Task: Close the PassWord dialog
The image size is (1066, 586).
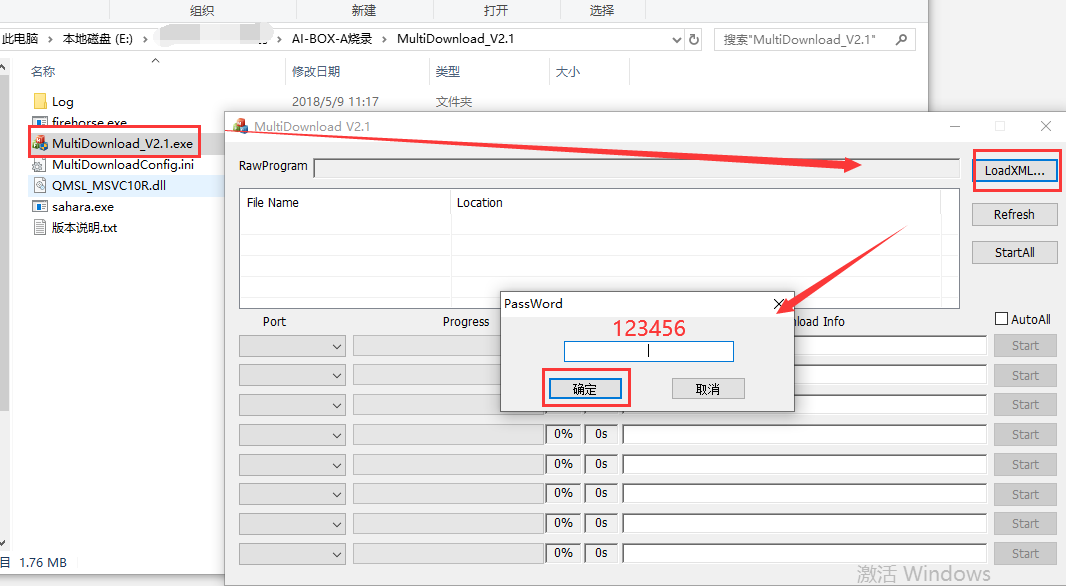Action: click(779, 304)
